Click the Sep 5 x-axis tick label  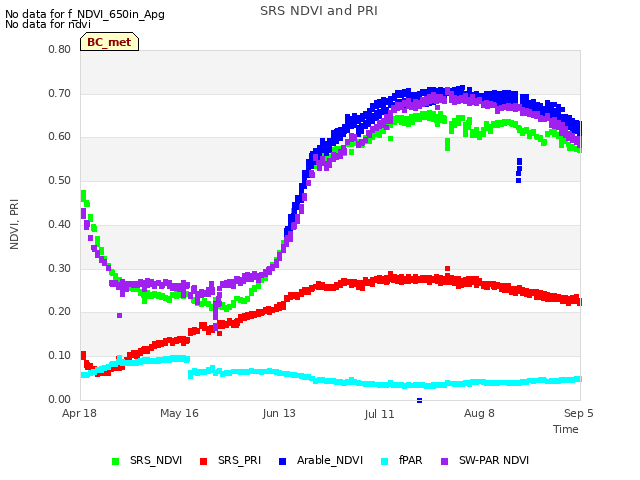579,413
